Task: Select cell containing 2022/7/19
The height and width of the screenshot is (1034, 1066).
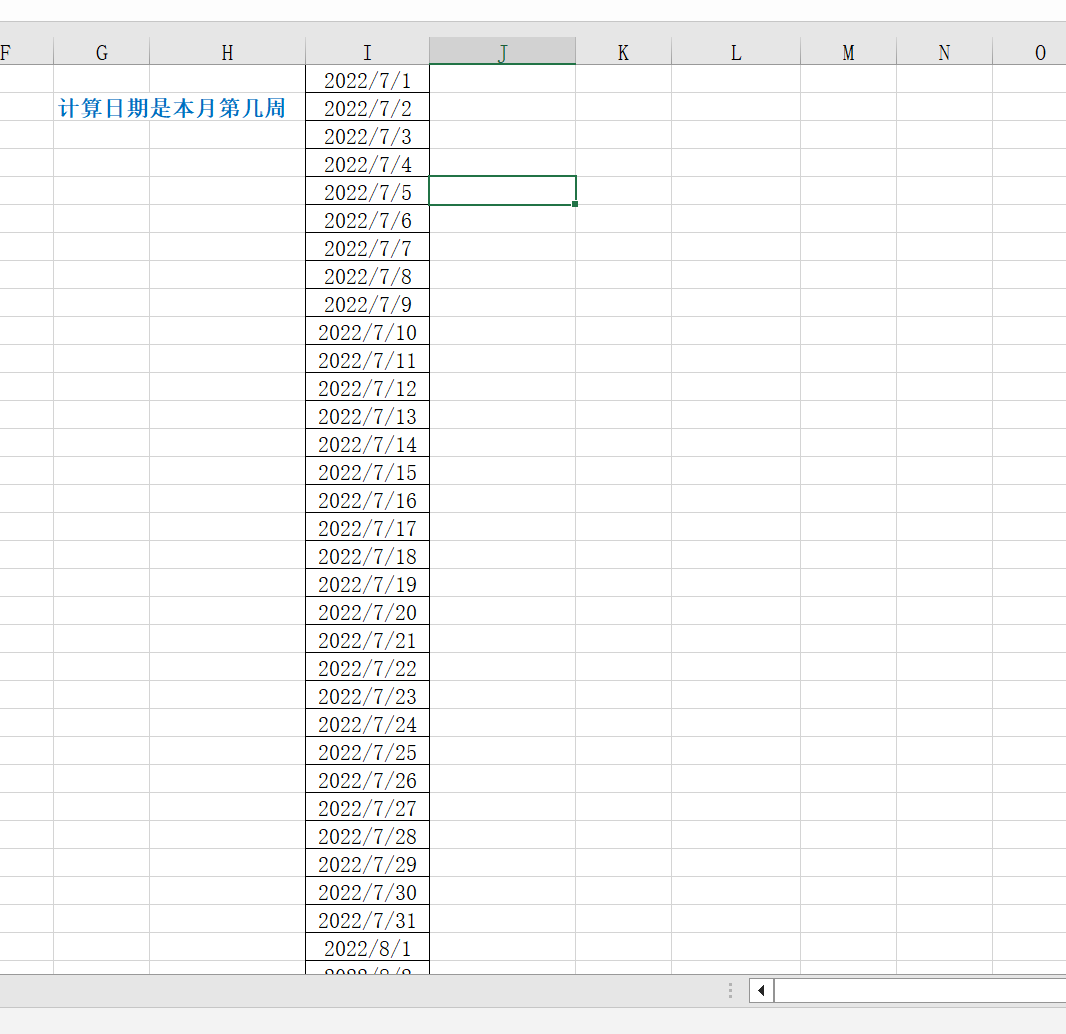Action: click(x=367, y=583)
